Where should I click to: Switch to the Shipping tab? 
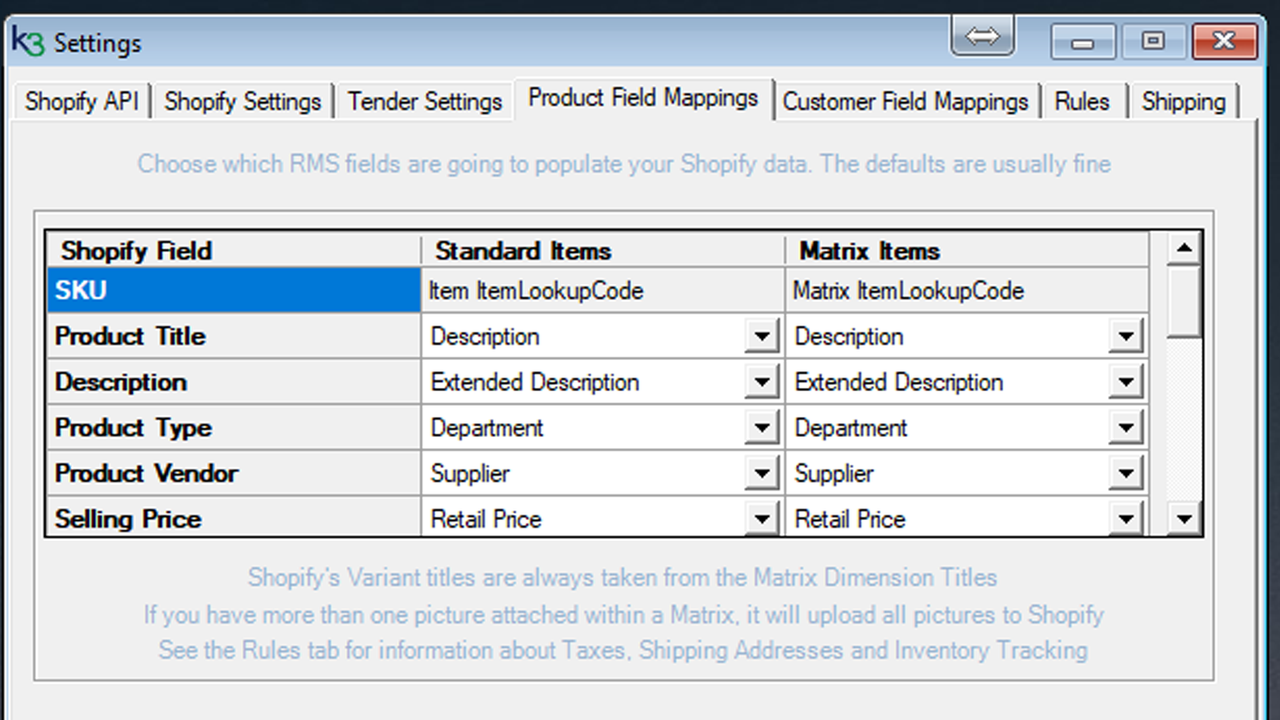pos(1184,101)
